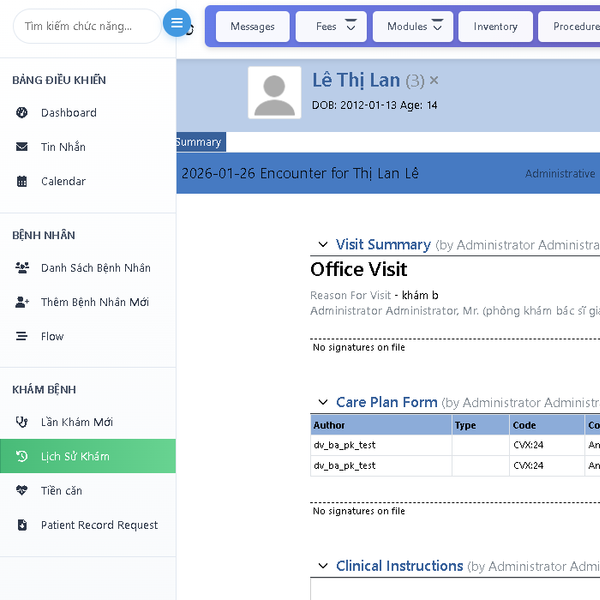Screen dimensions: 600x600
Task: Close patient Lê Thị Lan with X
Action: click(x=434, y=80)
